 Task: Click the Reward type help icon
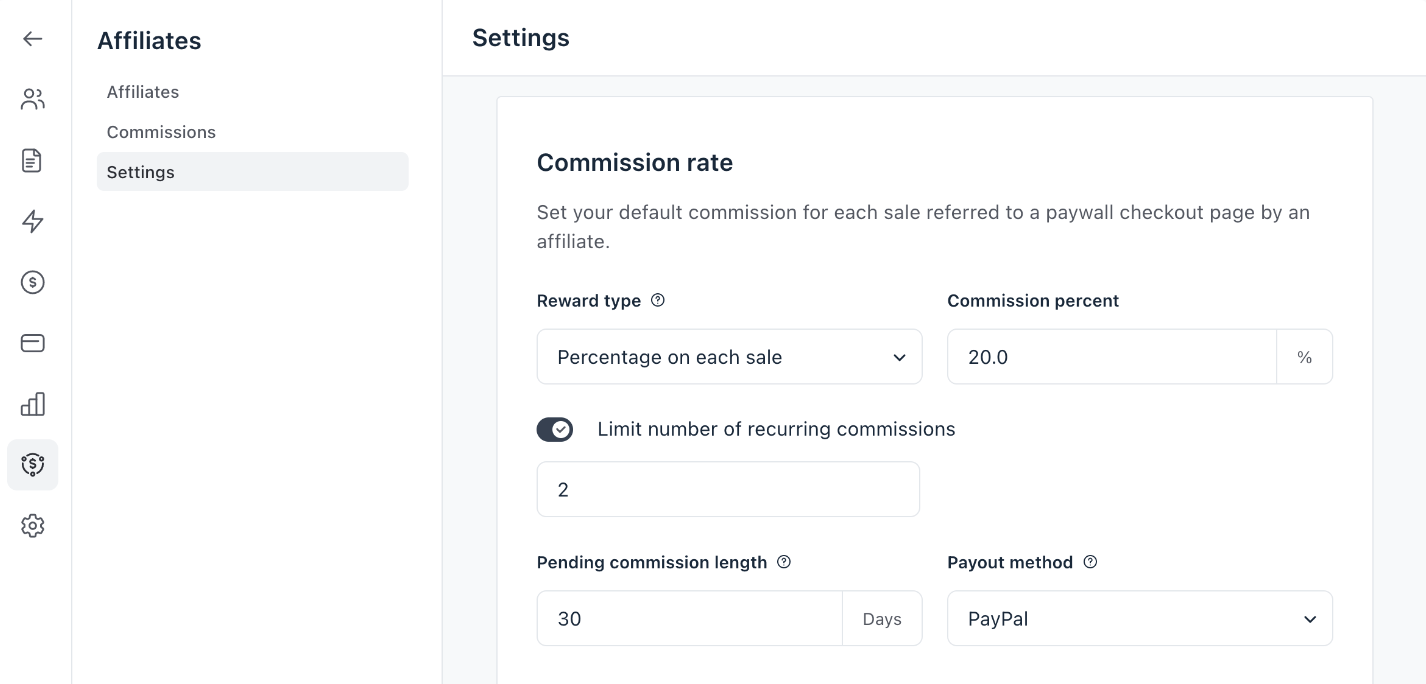click(x=658, y=300)
